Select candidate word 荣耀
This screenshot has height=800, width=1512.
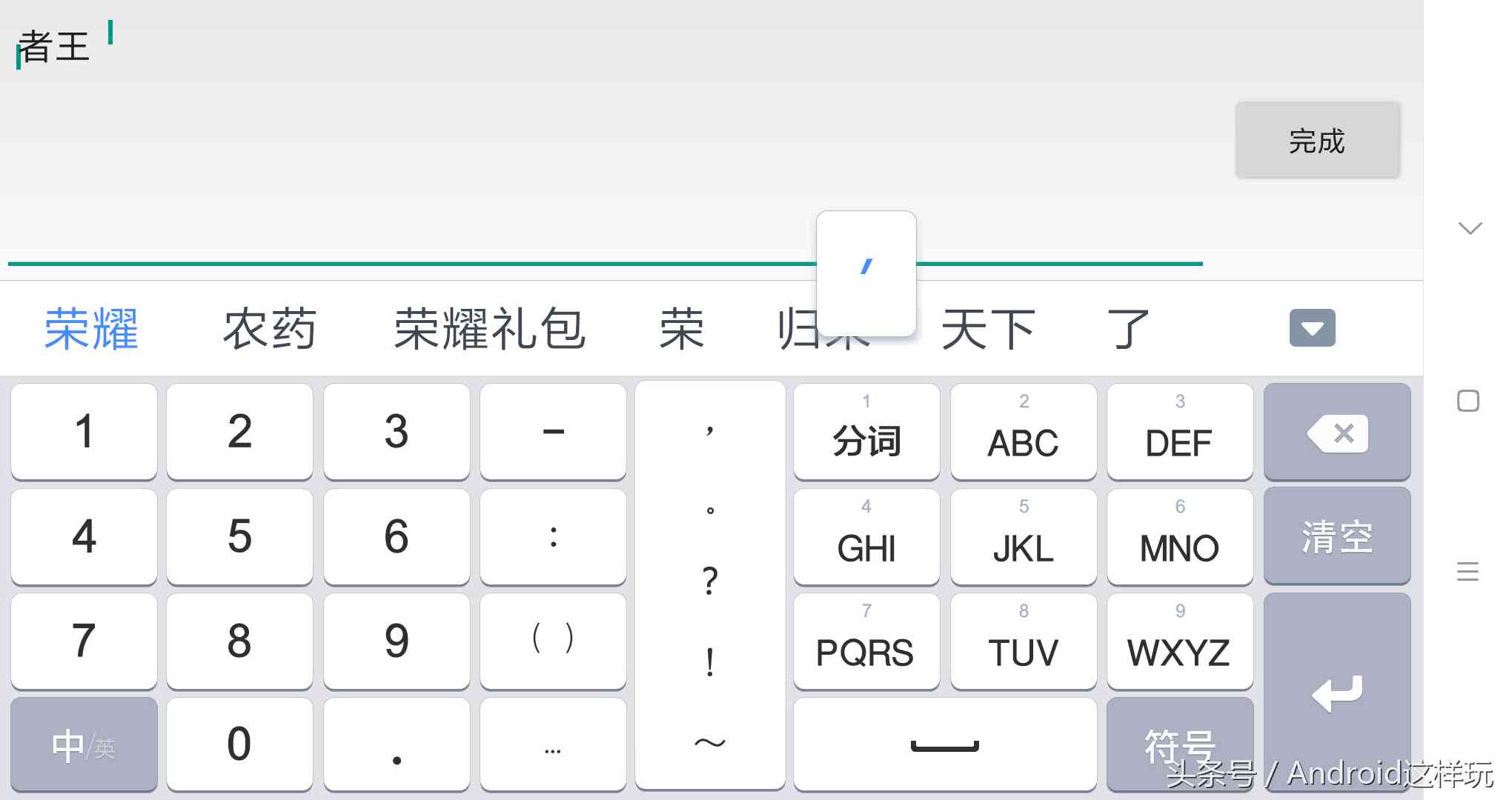[92, 329]
